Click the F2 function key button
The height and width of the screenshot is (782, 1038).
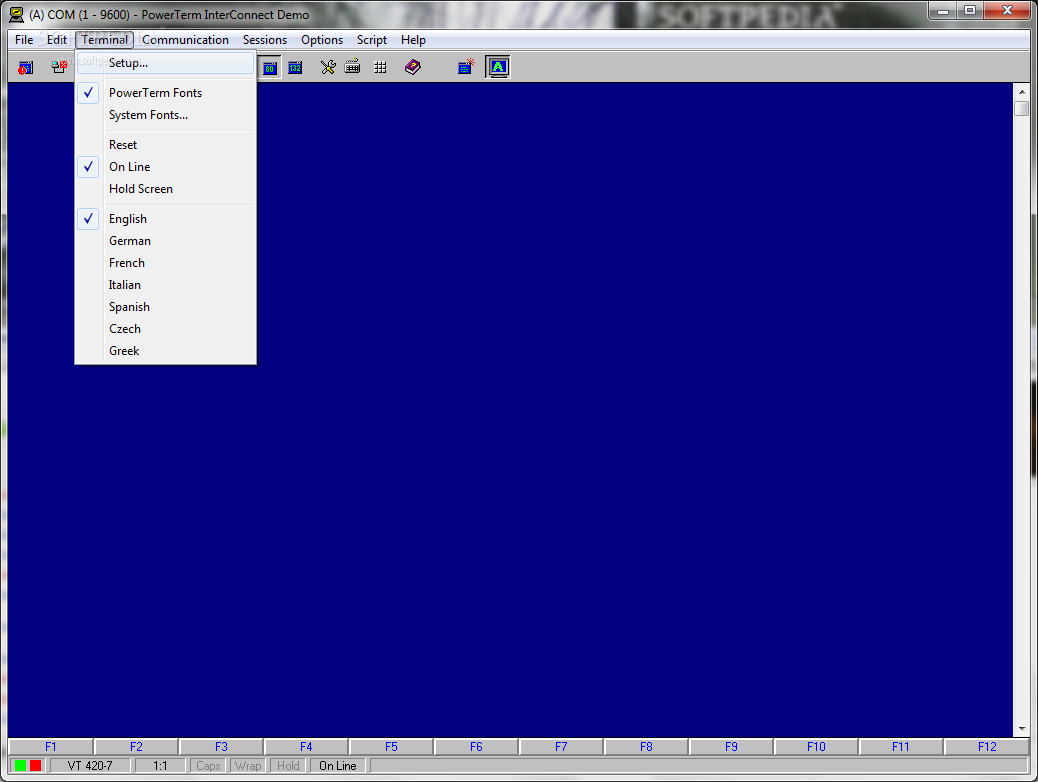[136, 747]
